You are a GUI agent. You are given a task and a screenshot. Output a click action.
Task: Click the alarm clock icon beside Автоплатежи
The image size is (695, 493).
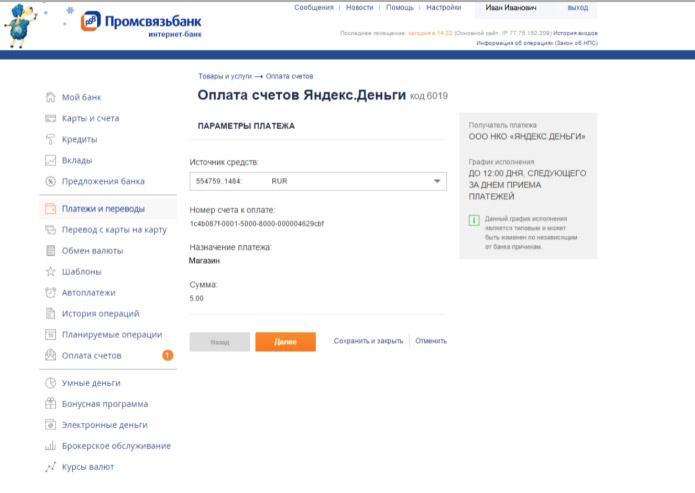click(51, 292)
